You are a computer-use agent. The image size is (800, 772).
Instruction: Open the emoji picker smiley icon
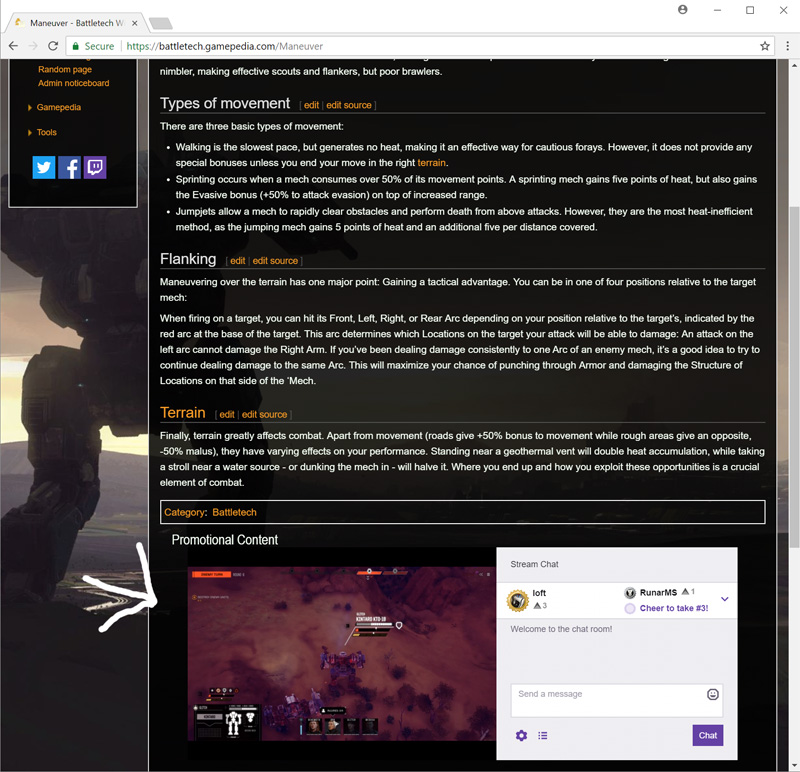click(x=713, y=694)
